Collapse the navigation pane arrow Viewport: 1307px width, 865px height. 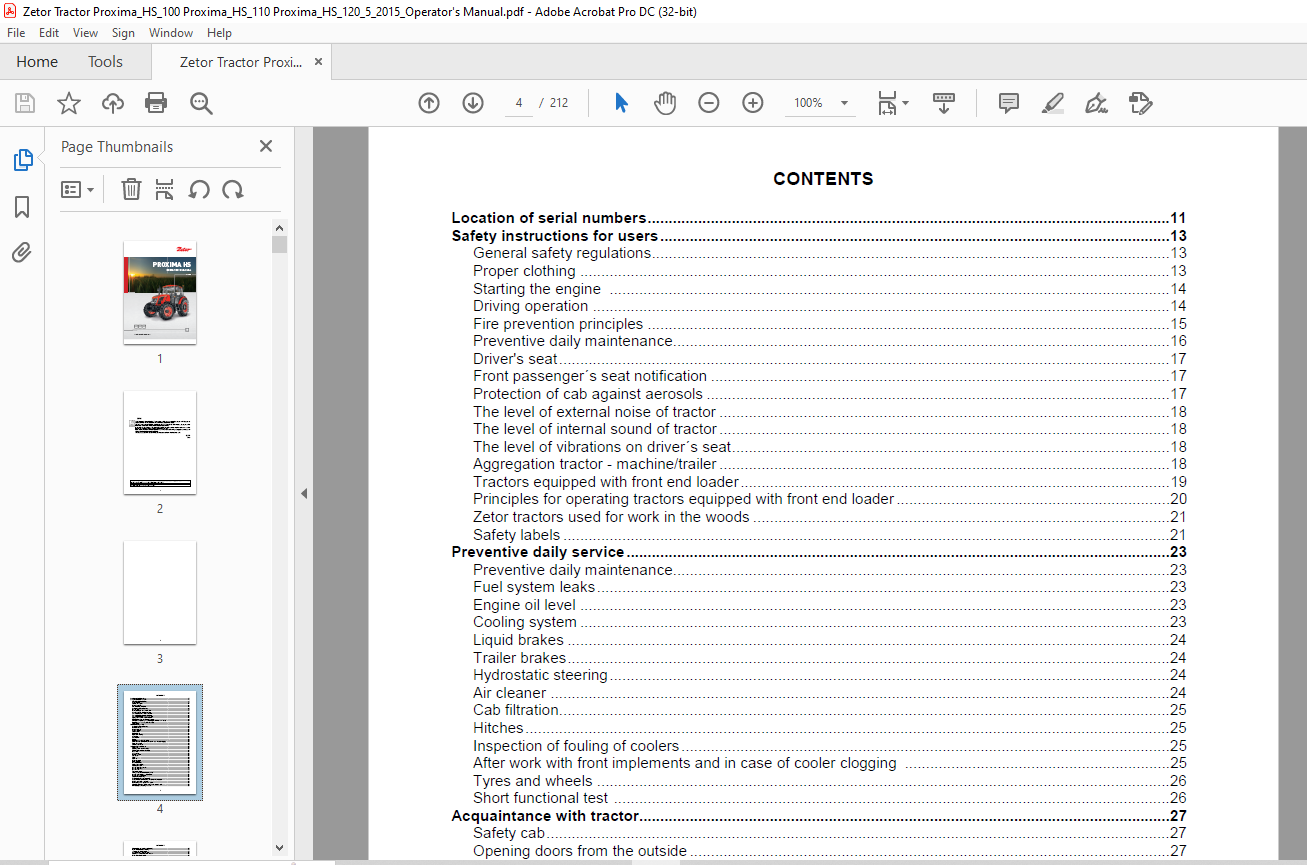click(x=304, y=494)
